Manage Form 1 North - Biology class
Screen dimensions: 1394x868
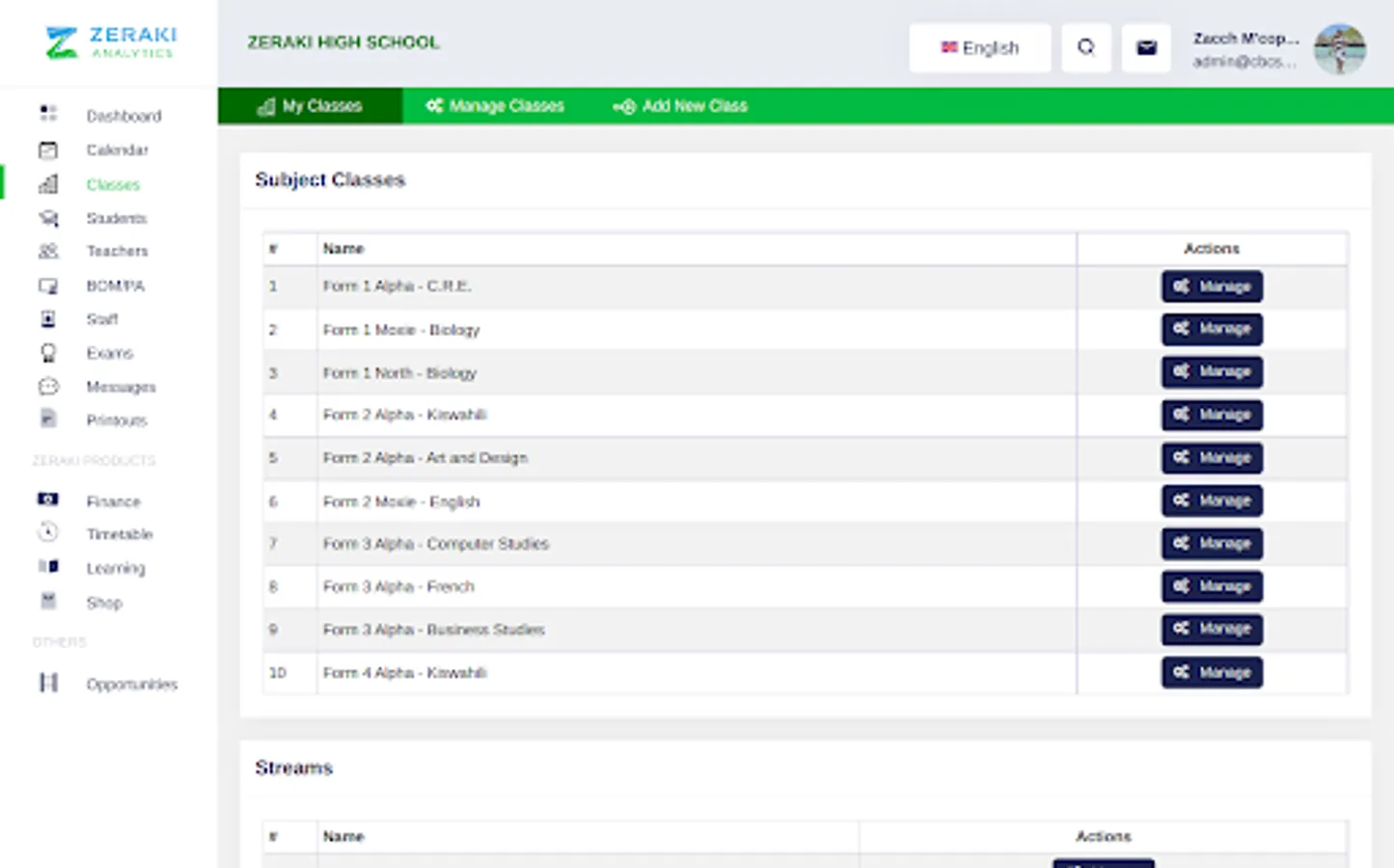click(x=1212, y=371)
